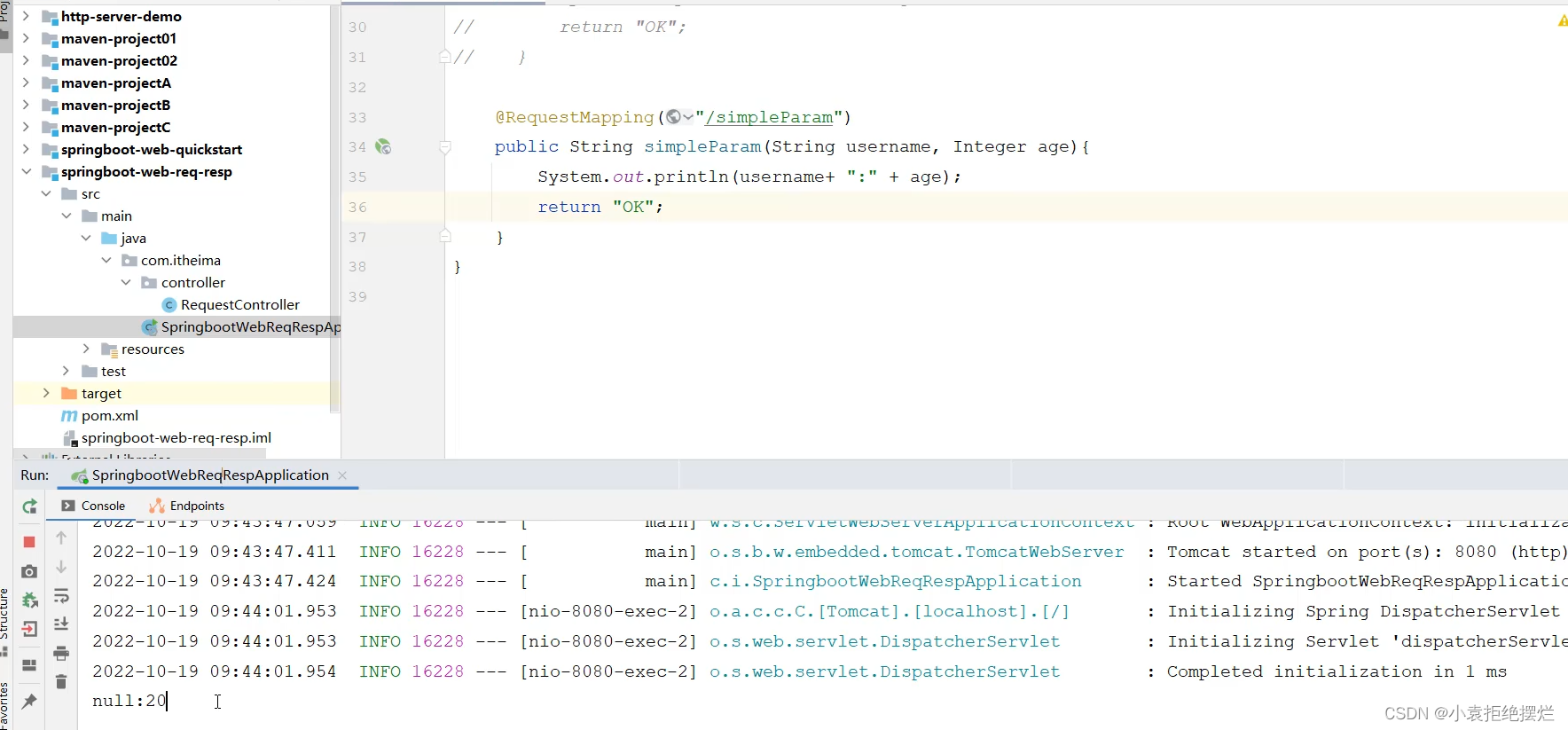Expand the resources folder
Screen dimensions: 1568x730
86,349
